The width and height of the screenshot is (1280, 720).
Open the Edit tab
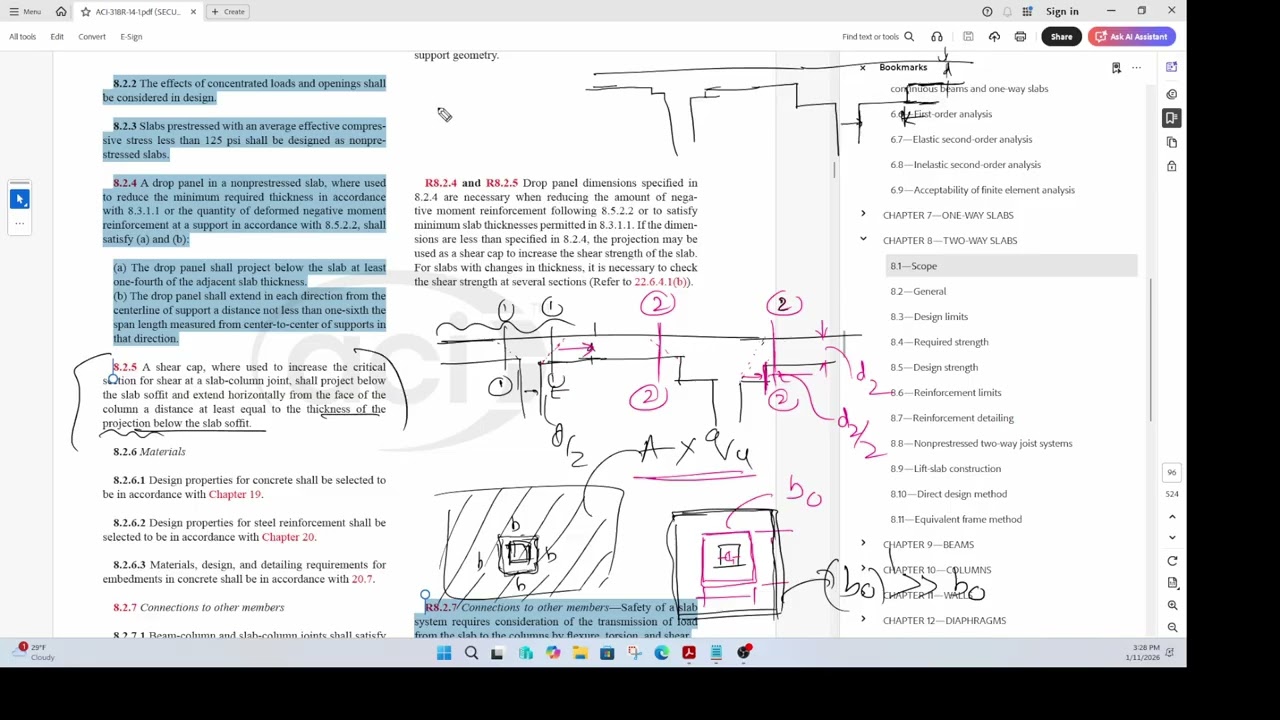click(57, 36)
